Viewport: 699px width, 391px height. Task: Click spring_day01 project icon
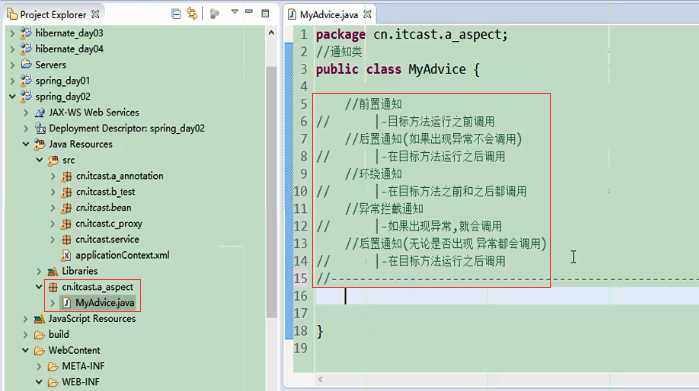[27, 81]
